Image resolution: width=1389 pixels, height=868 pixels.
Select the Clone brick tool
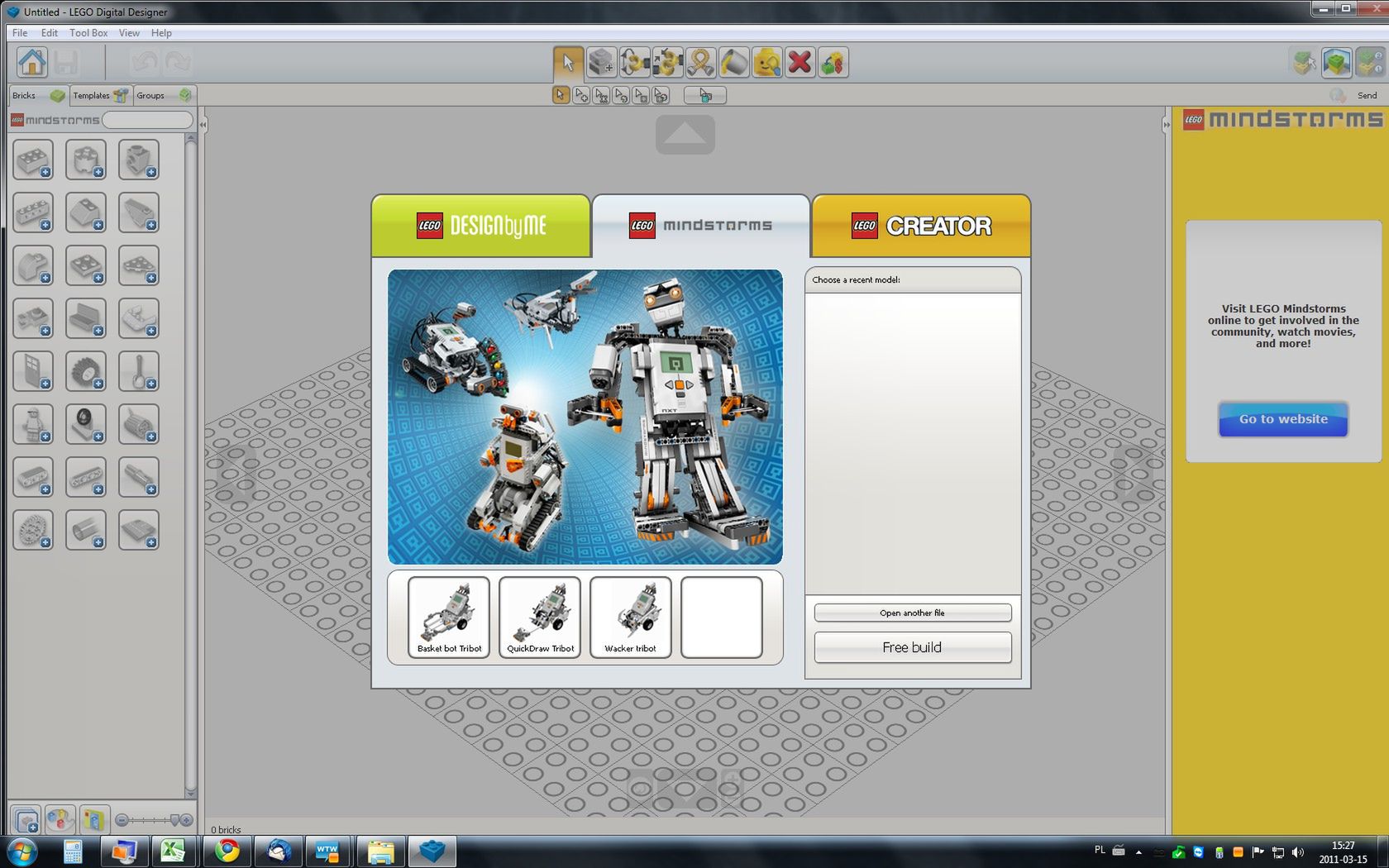click(x=601, y=62)
